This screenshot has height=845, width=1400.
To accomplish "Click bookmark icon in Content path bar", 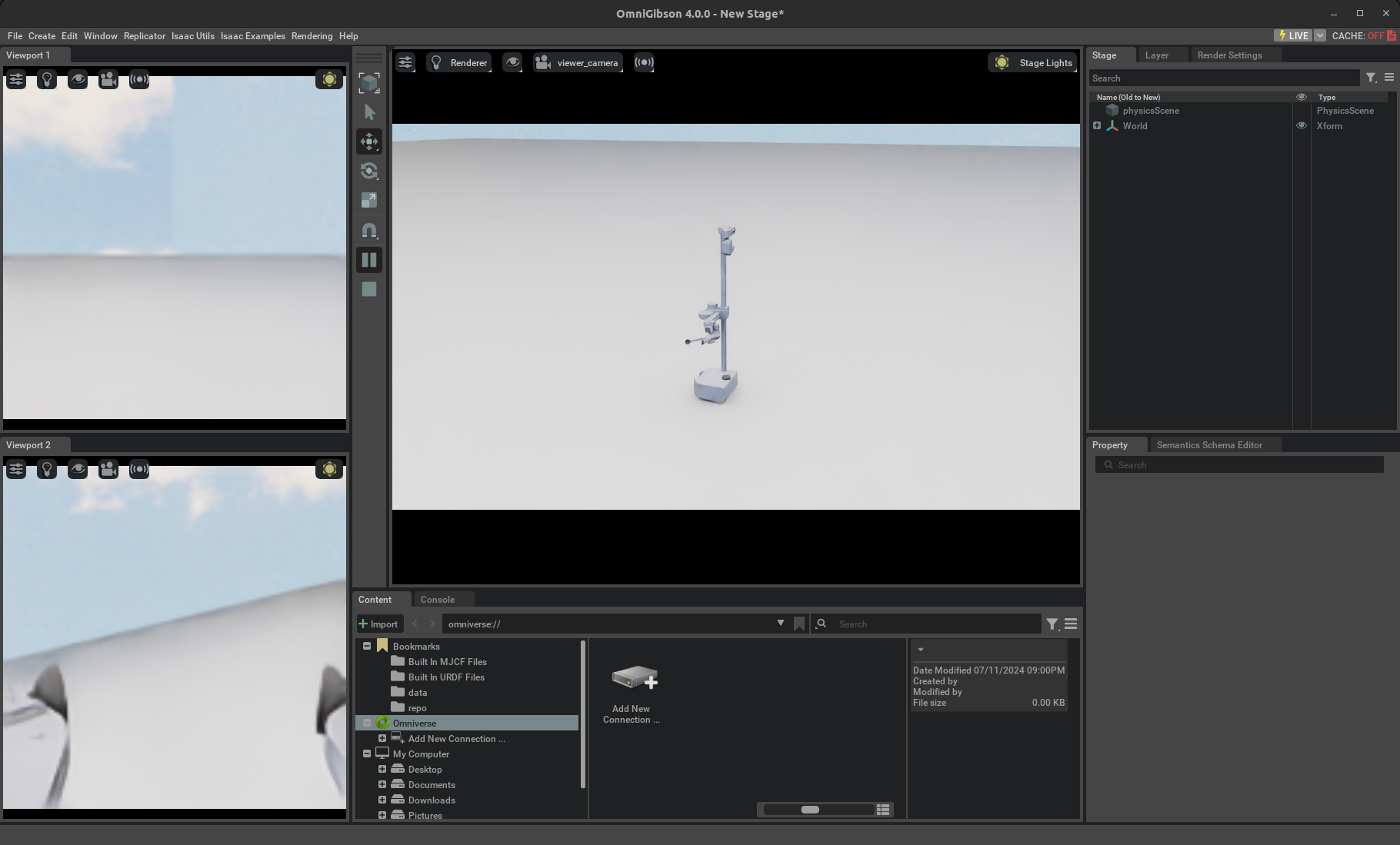I will 799,624.
